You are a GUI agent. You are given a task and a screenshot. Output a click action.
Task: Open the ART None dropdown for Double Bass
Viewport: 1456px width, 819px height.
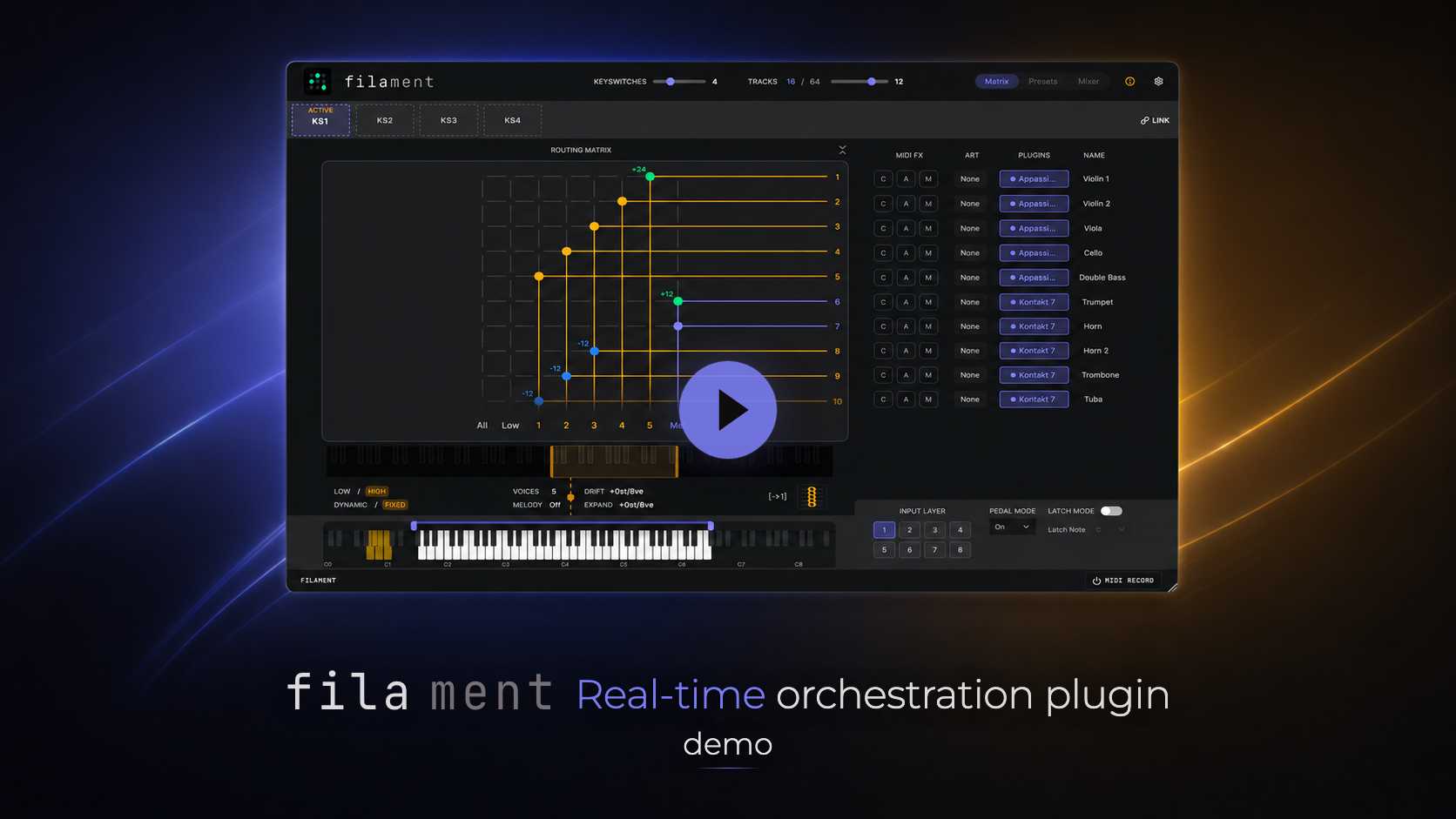(x=970, y=278)
